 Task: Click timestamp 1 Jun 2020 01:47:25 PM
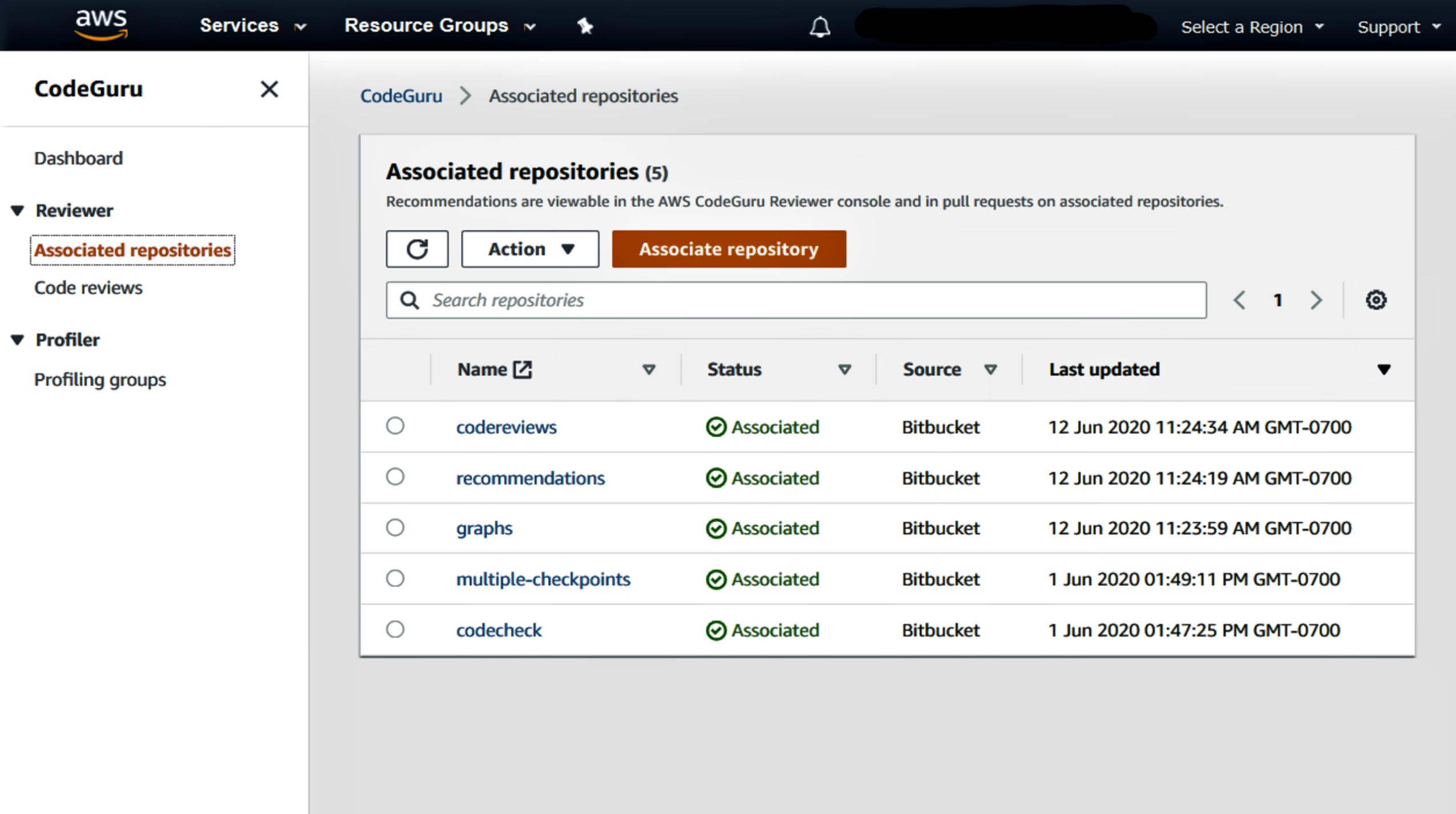[x=1194, y=630]
